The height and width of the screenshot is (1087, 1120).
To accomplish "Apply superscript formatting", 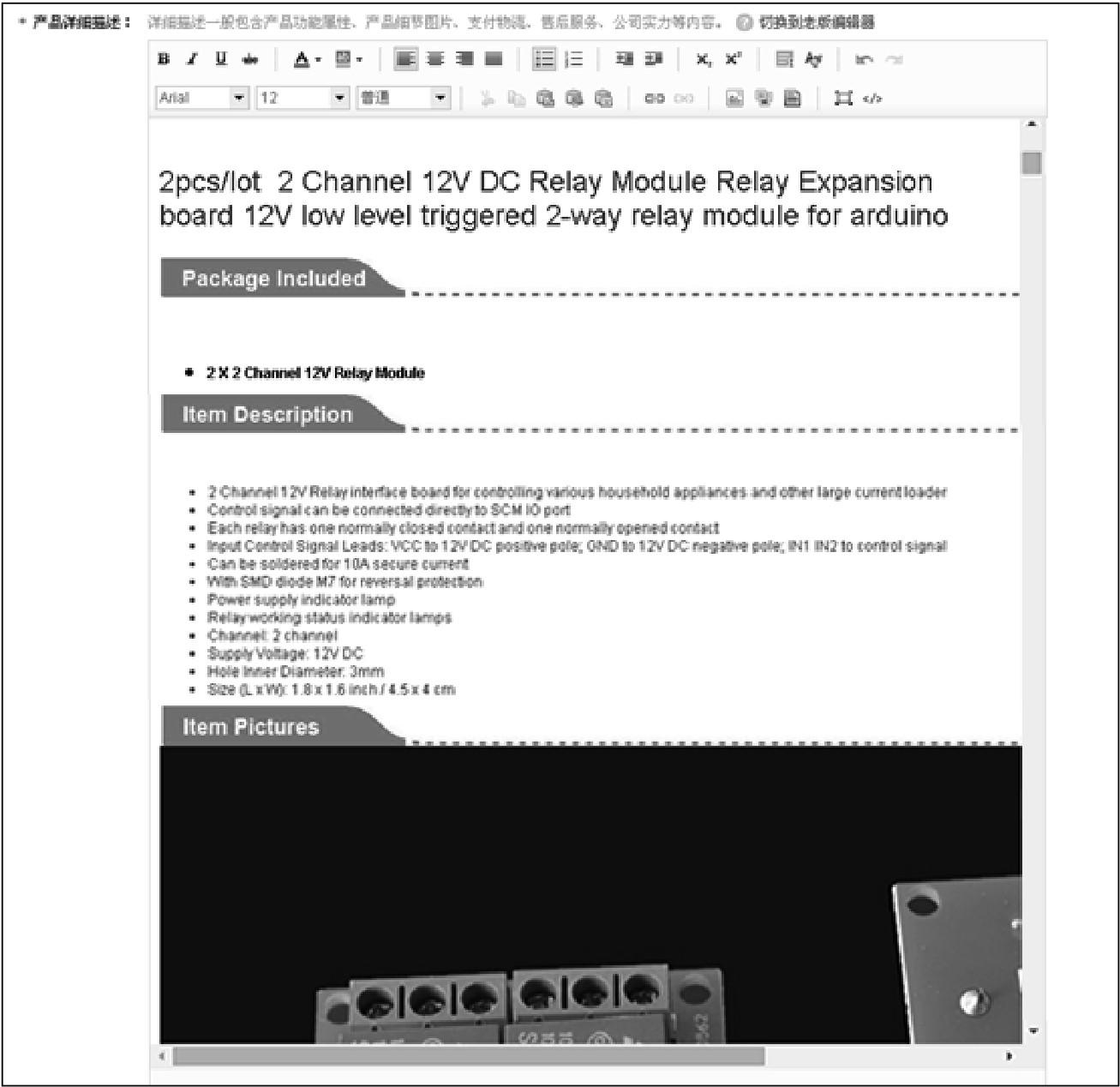I will [x=734, y=59].
